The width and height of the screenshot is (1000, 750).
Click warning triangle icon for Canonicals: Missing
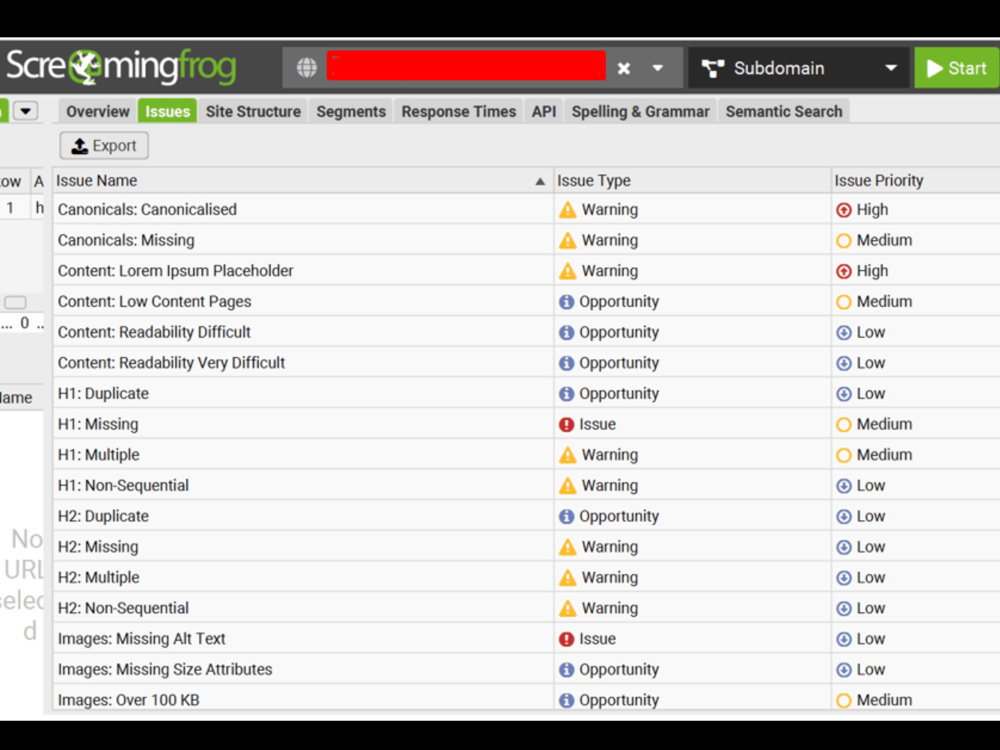pos(567,240)
